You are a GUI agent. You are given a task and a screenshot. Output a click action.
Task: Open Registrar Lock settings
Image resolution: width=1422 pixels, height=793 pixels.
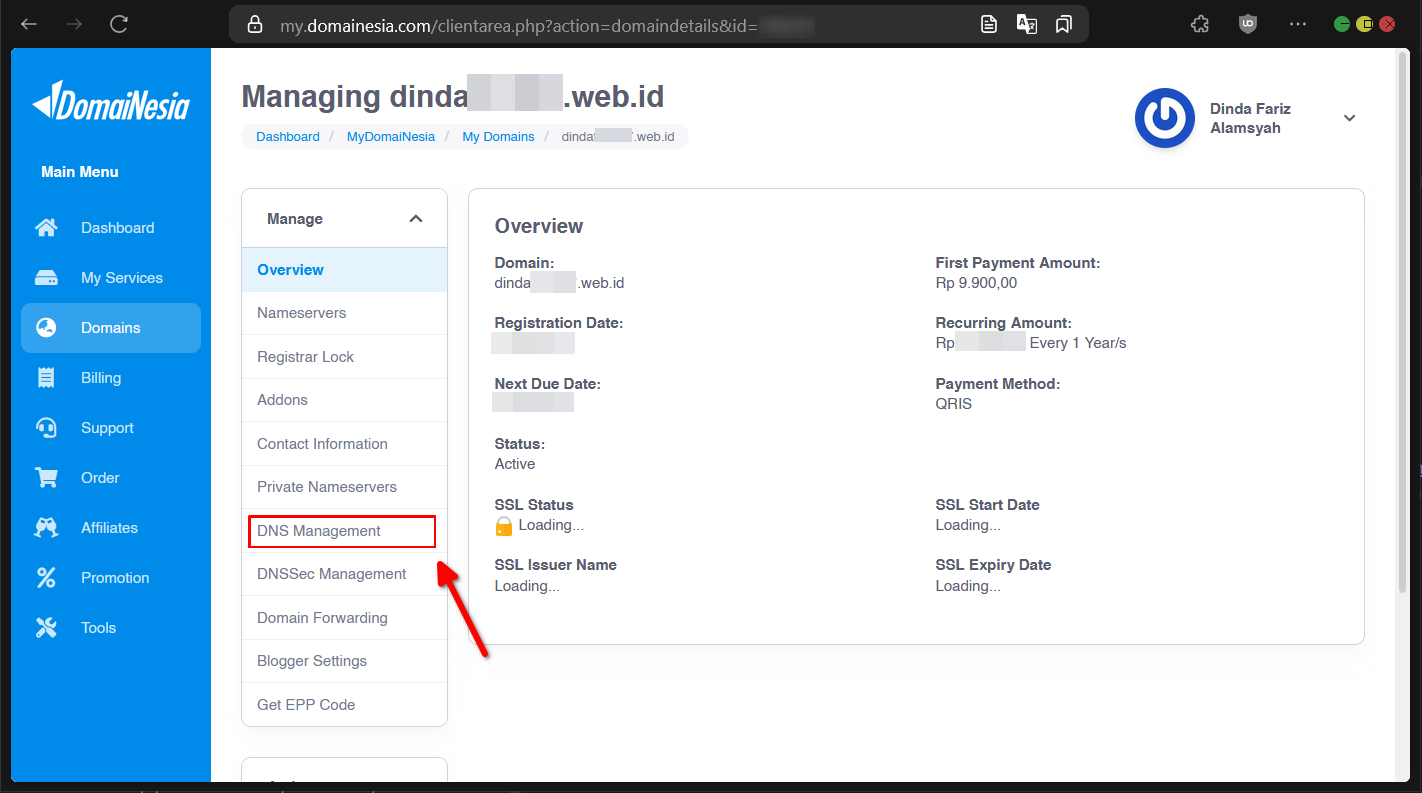click(x=305, y=357)
